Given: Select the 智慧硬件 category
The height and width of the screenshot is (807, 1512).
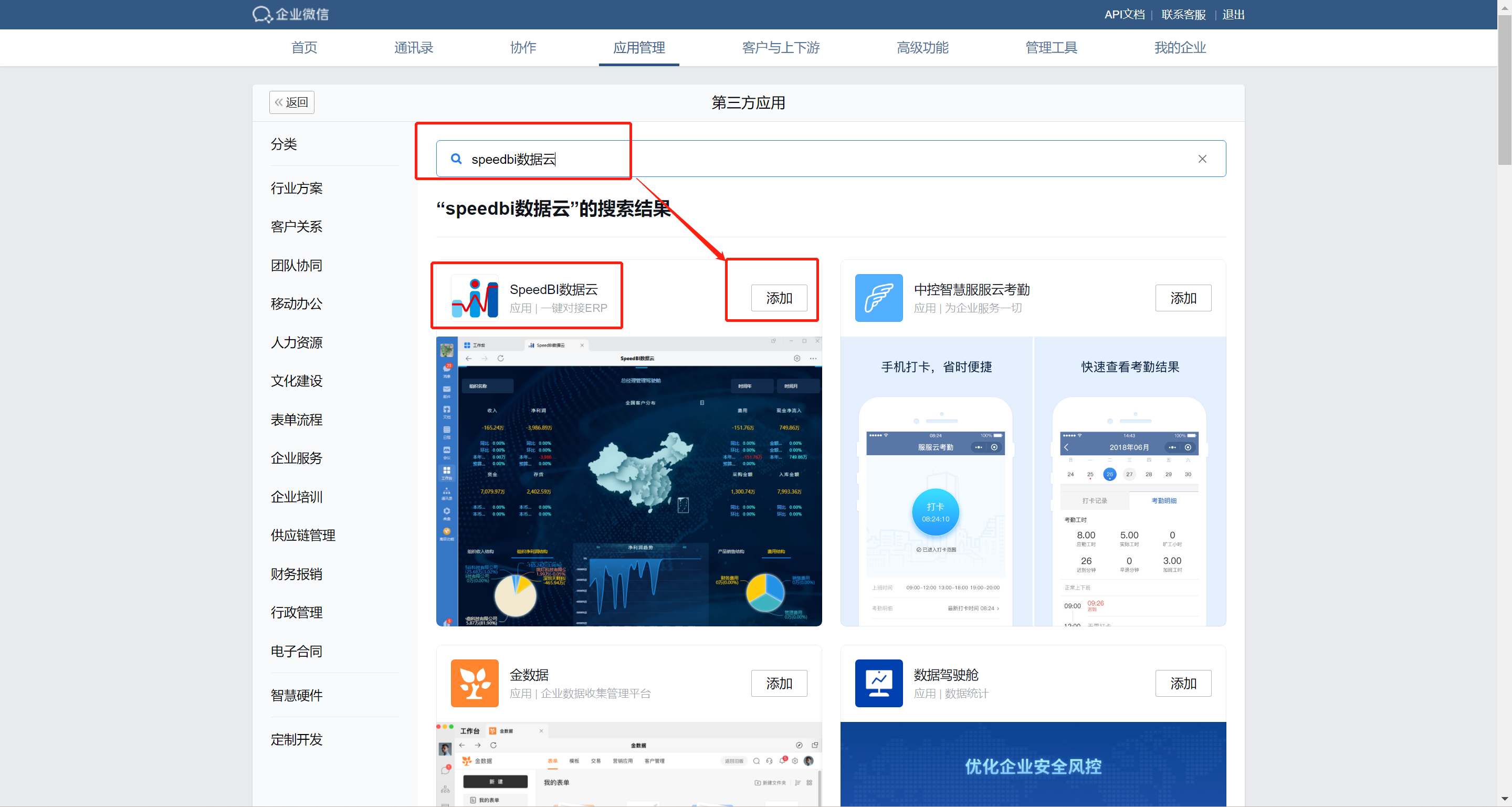Looking at the screenshot, I should [297, 695].
